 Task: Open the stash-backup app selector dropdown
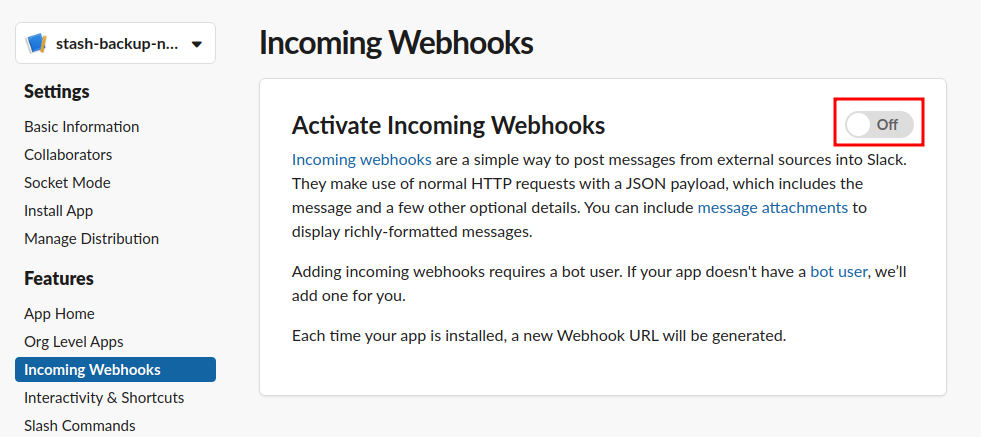tap(196, 44)
